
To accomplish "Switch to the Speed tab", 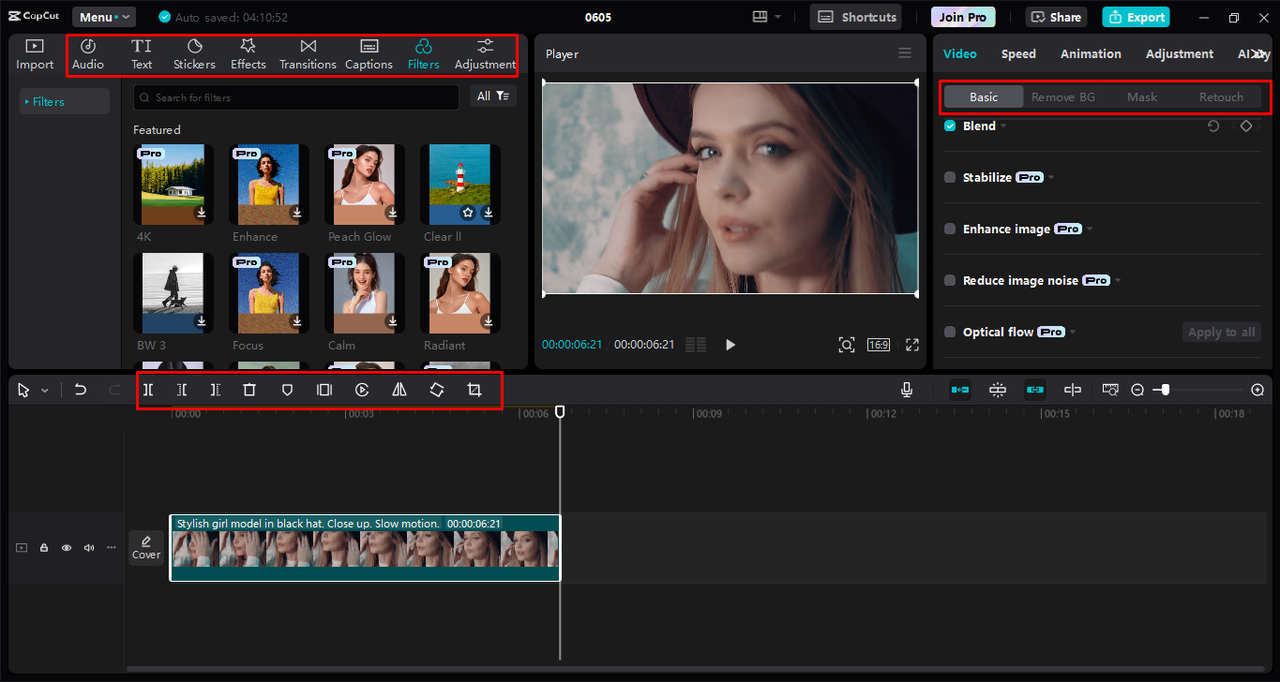I will coord(1018,54).
